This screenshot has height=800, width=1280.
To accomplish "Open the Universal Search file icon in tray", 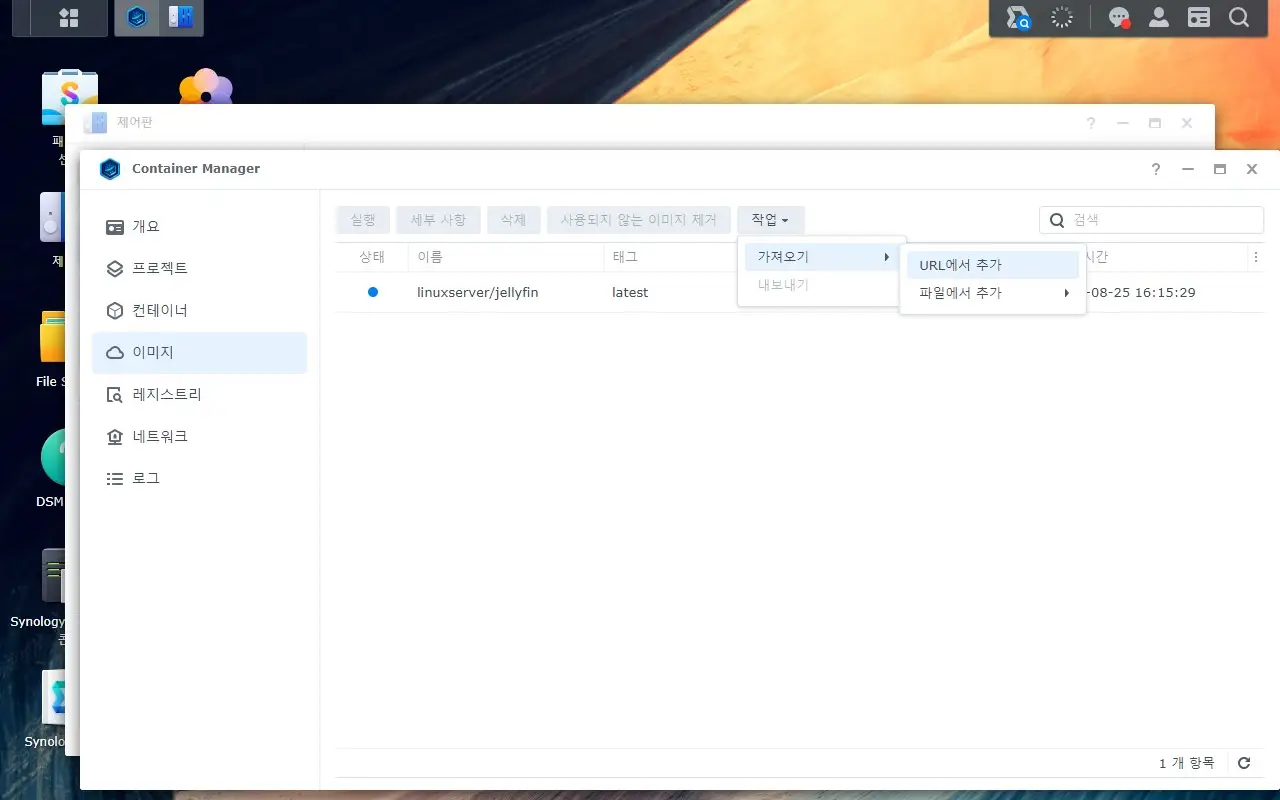I will pyautogui.click(x=1018, y=17).
